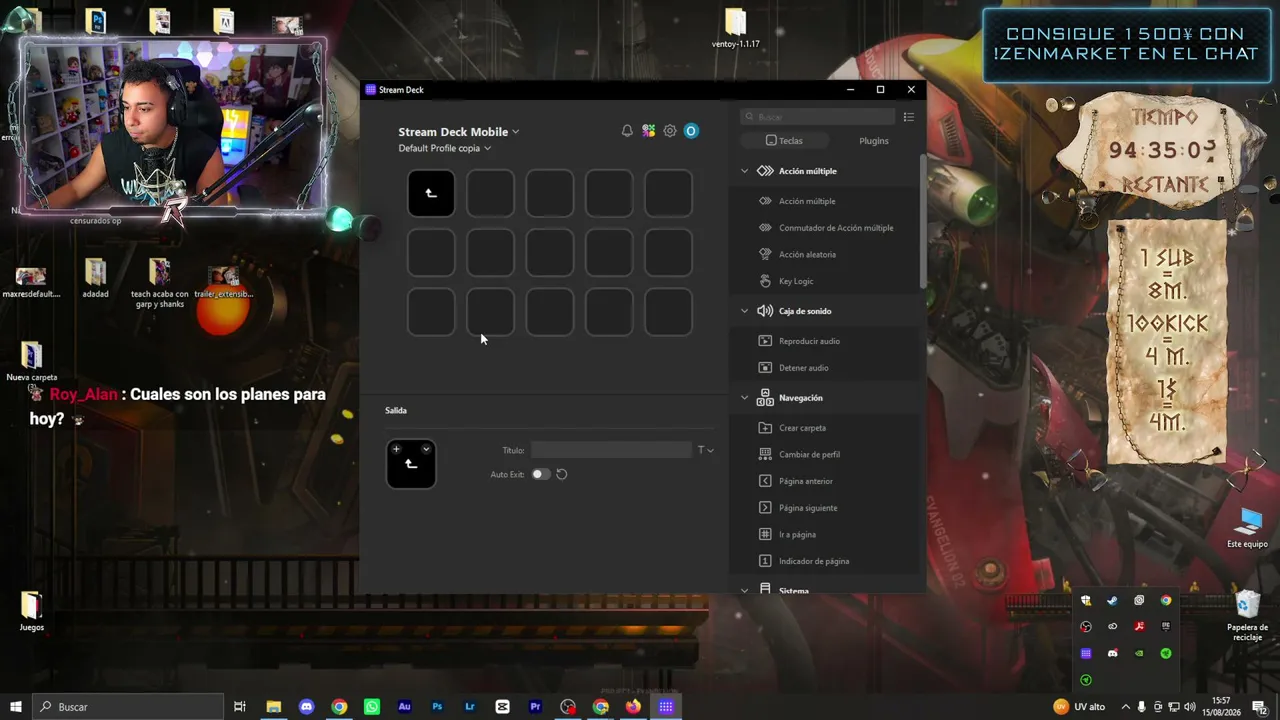Open File Explorer from the taskbar
This screenshot has height=720, width=1280.
point(273,707)
